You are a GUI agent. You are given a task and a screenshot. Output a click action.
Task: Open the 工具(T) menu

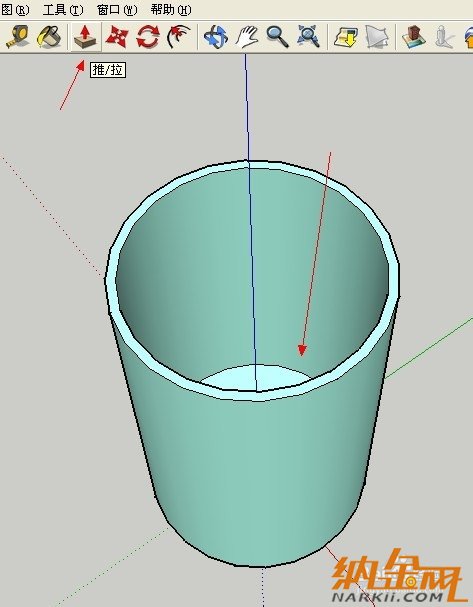click(x=63, y=9)
